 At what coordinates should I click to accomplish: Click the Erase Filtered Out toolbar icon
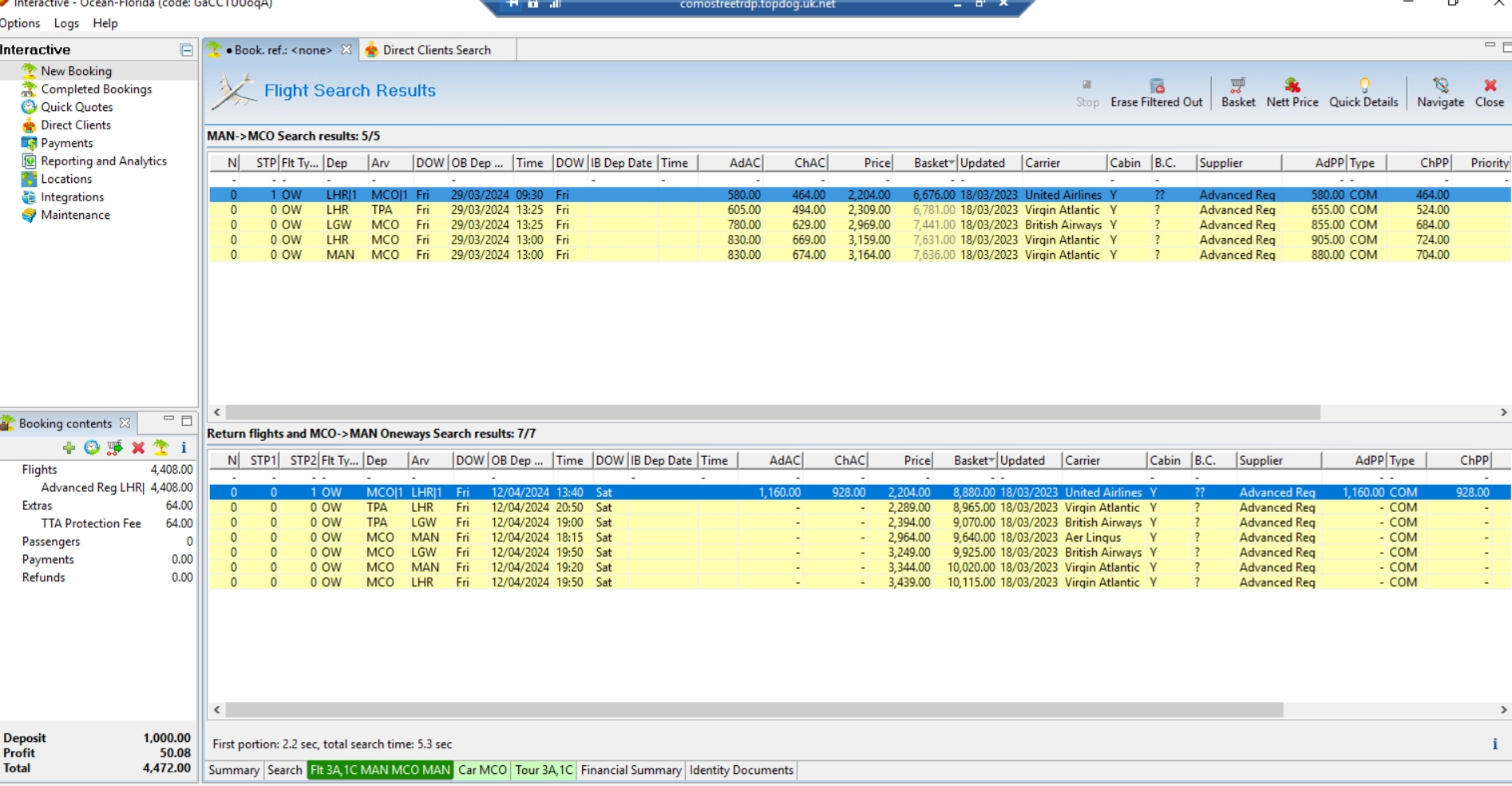[1156, 85]
